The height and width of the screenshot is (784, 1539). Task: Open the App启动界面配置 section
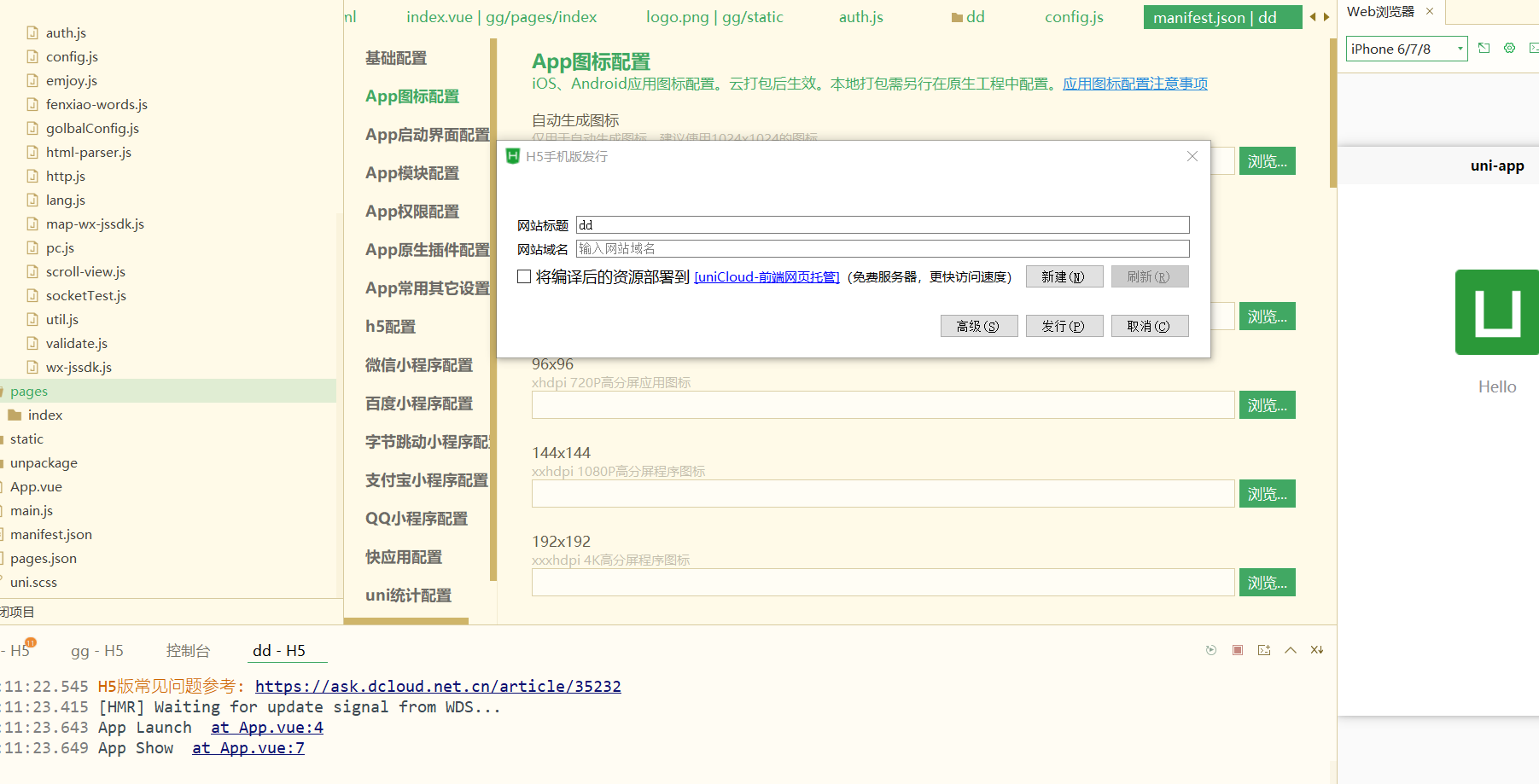(426, 134)
